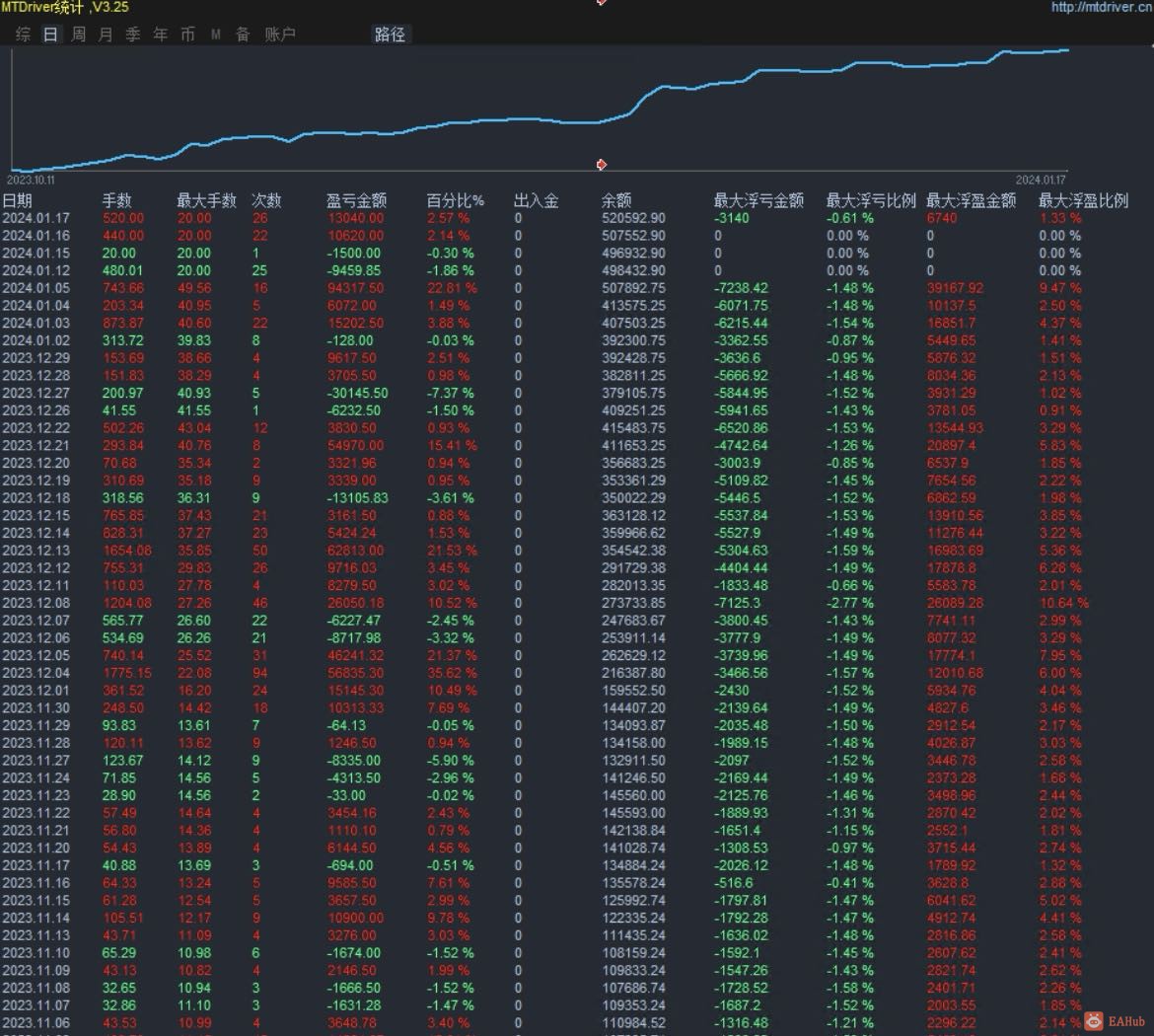
Task: Click the EAHub logo icon
Action: [1094, 1021]
